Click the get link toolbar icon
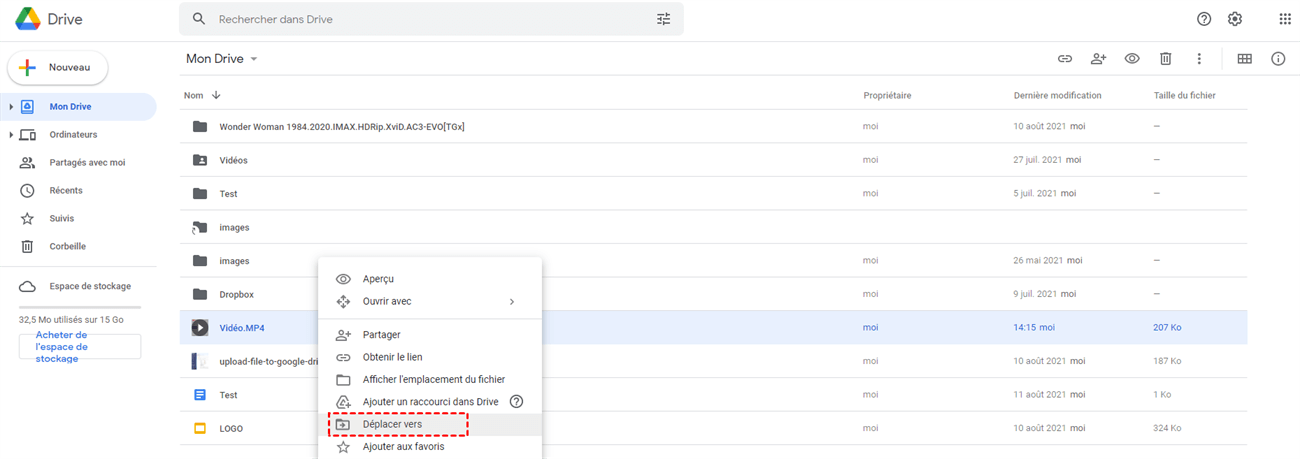This screenshot has width=1300, height=459. click(x=1065, y=59)
